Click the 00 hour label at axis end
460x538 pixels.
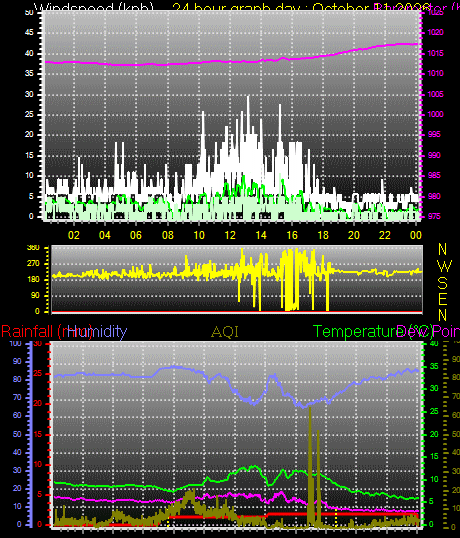click(415, 235)
